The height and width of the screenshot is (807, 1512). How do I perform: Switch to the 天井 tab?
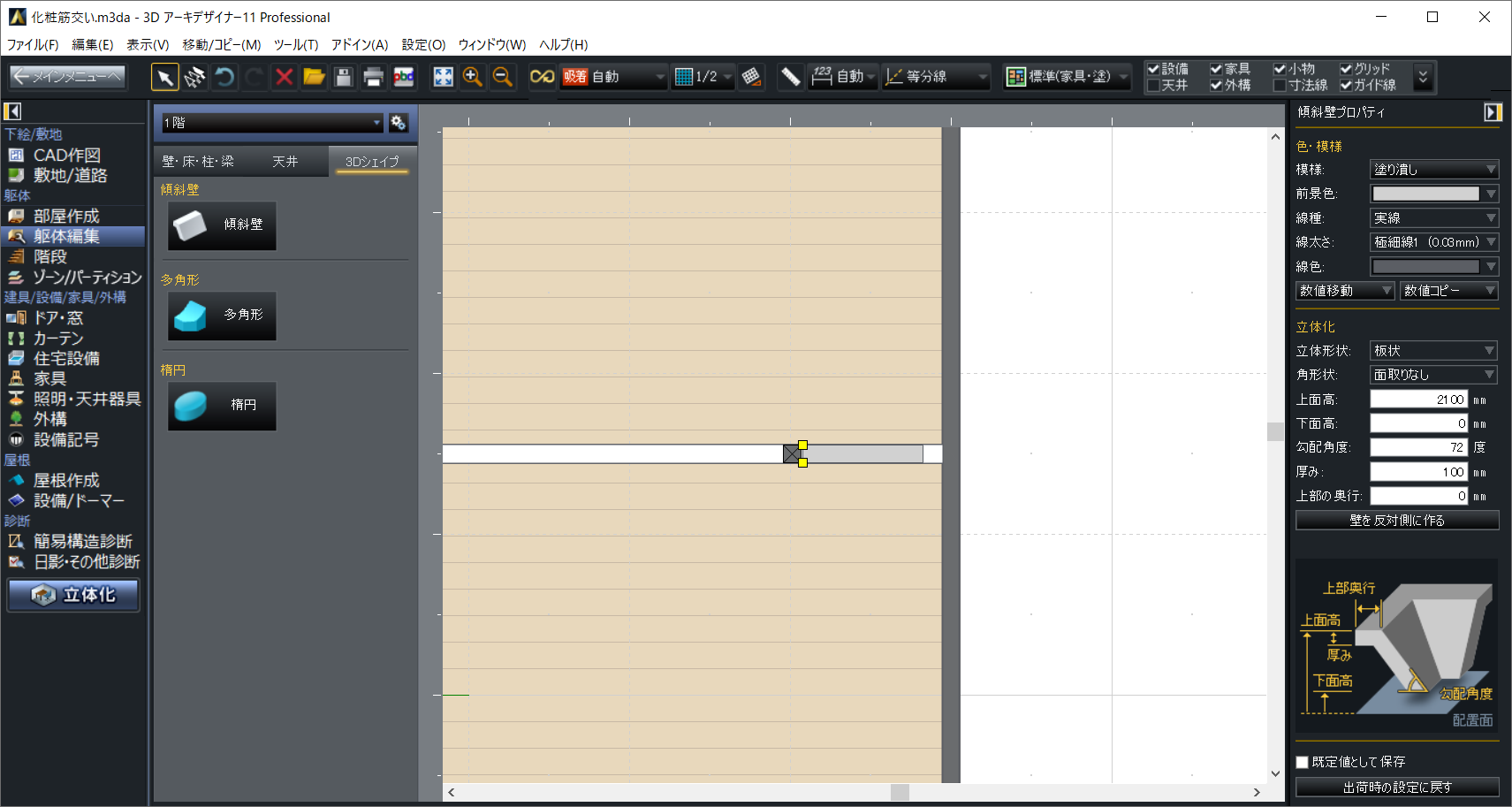pyautogui.click(x=285, y=162)
